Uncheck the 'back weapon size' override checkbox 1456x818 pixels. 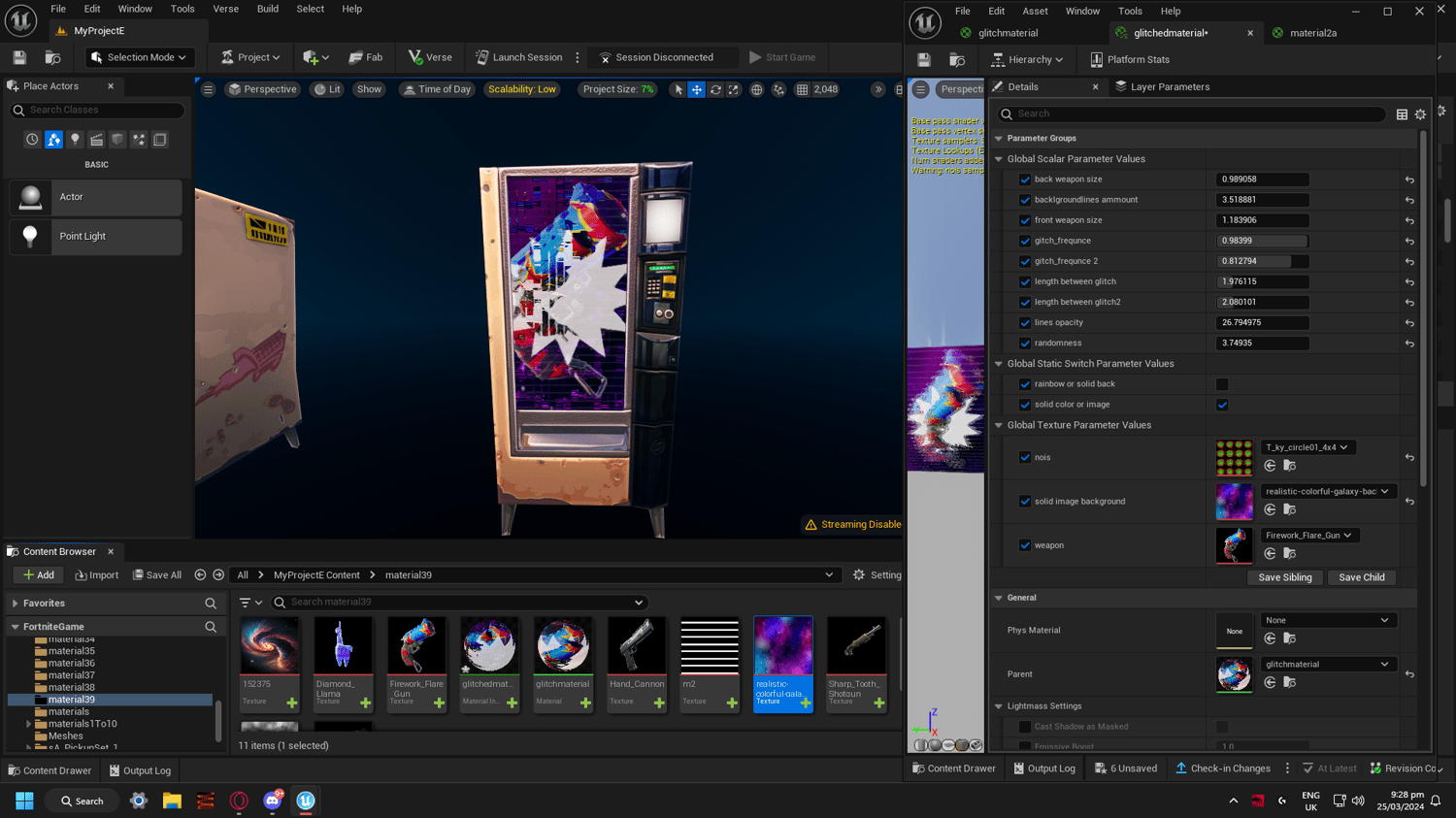[x=1025, y=180]
